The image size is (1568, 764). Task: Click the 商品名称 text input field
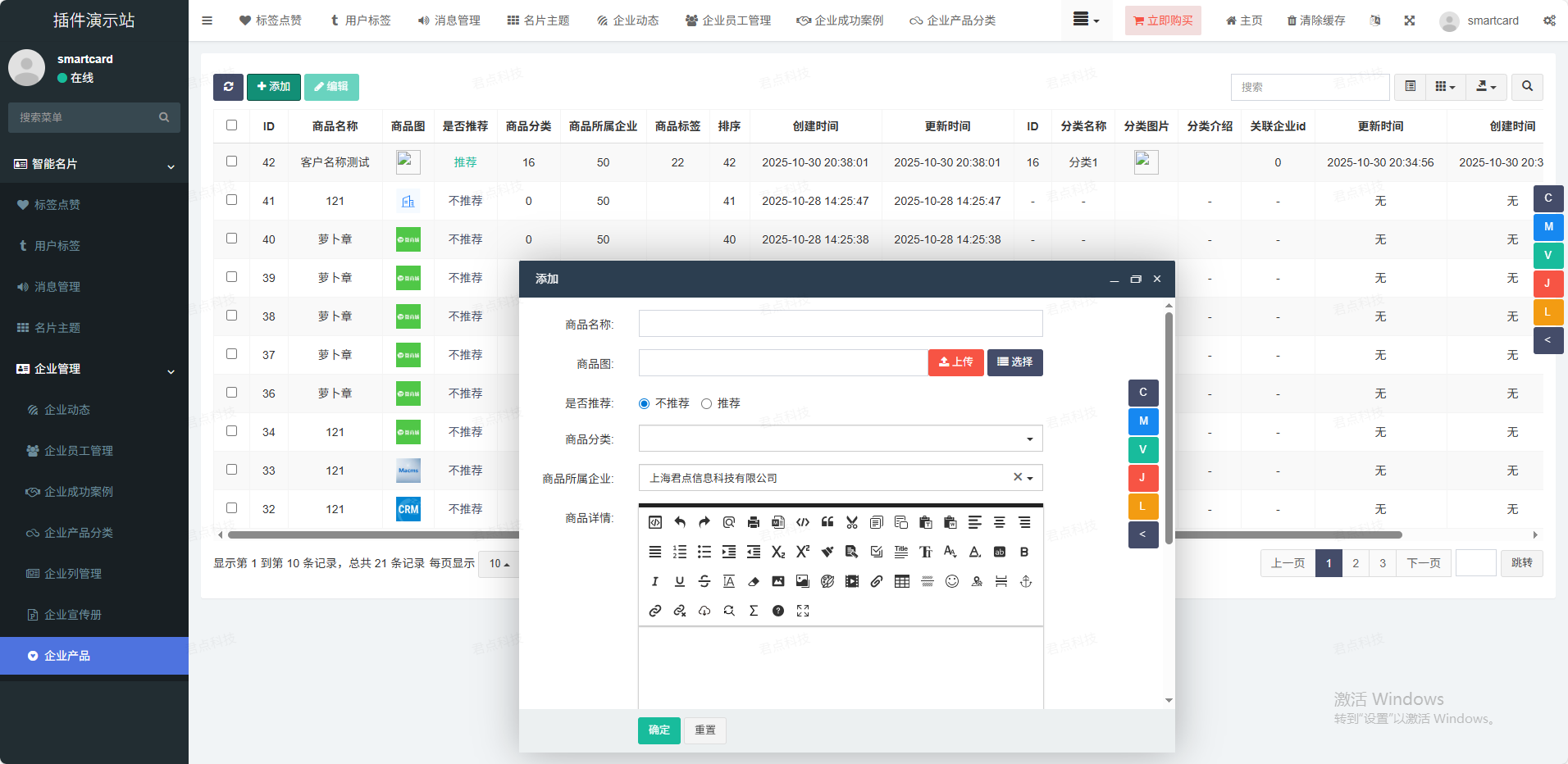[x=840, y=324]
